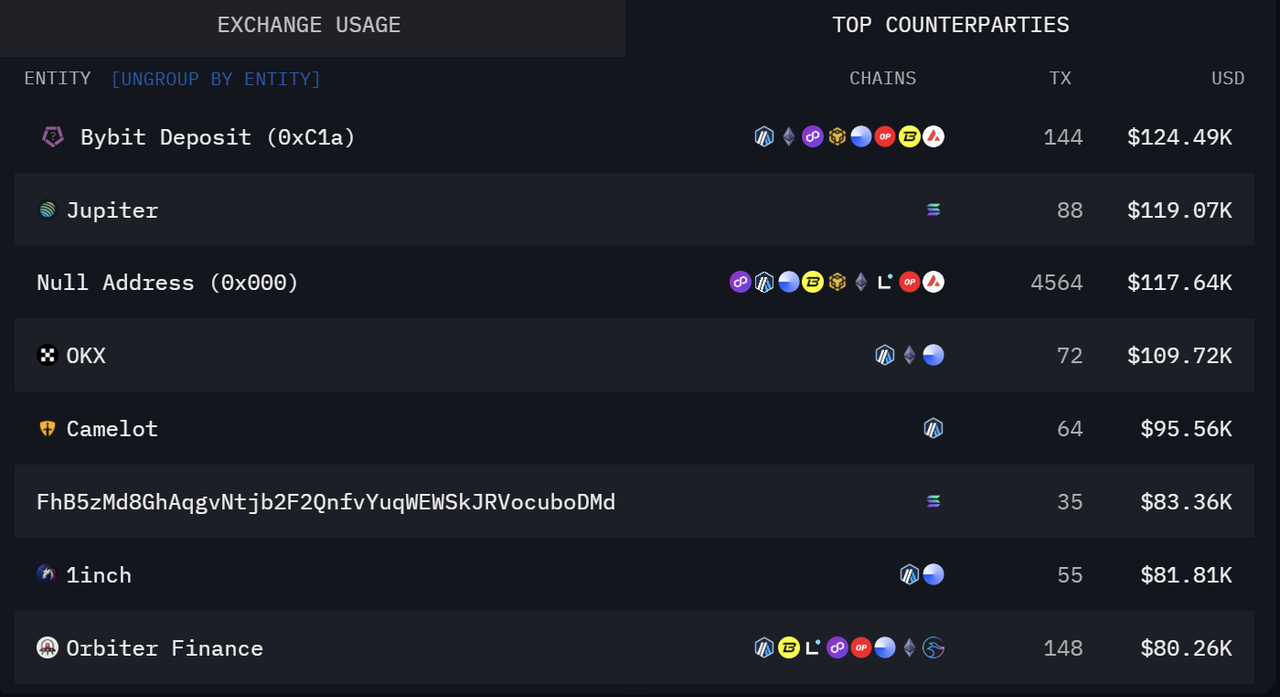Switch to the Exchange Usage tab
This screenshot has height=697, width=1280.
pyautogui.click(x=309, y=26)
